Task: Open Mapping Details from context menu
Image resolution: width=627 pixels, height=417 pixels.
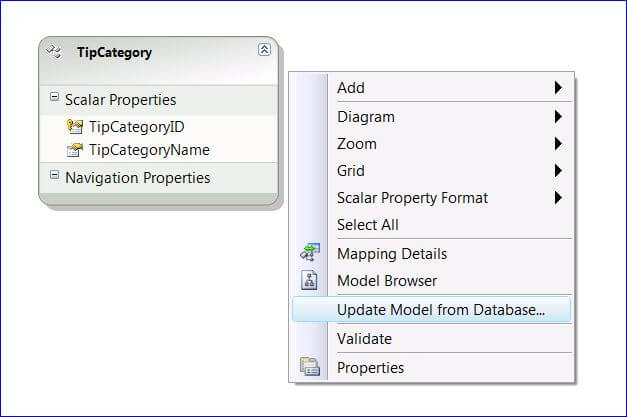Action: click(x=431, y=253)
